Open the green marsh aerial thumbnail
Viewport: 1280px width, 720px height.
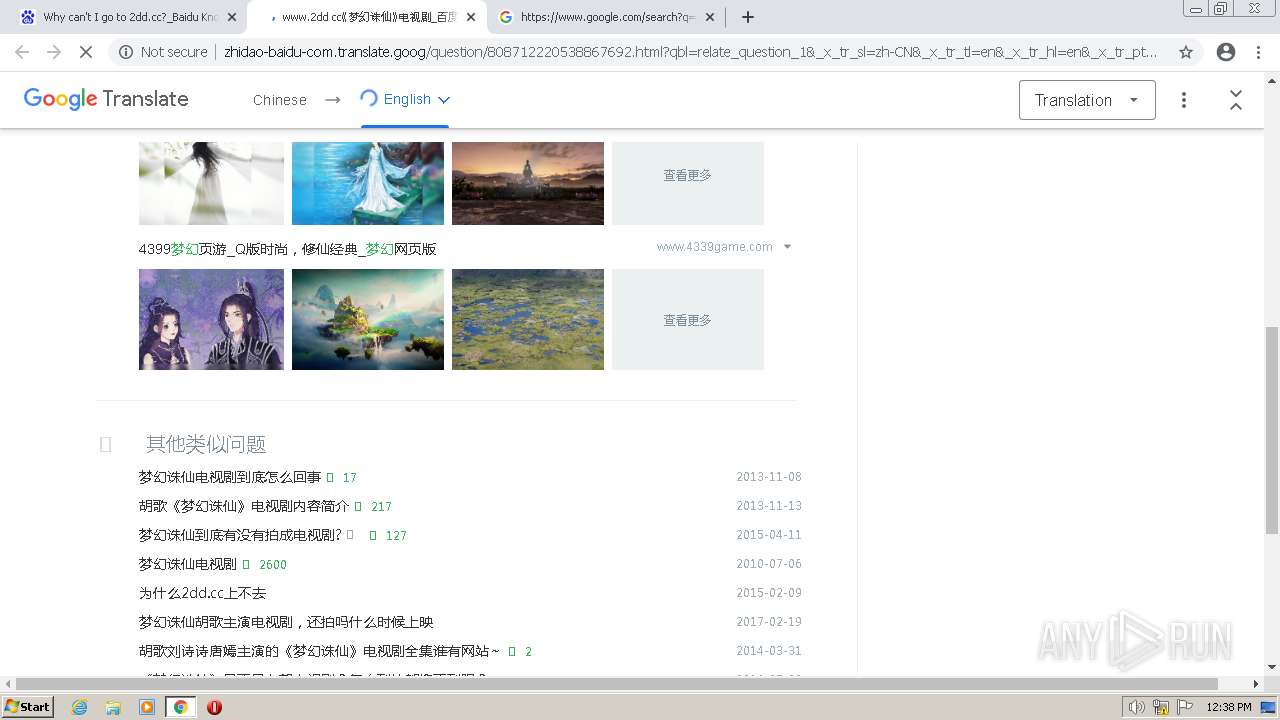(528, 320)
